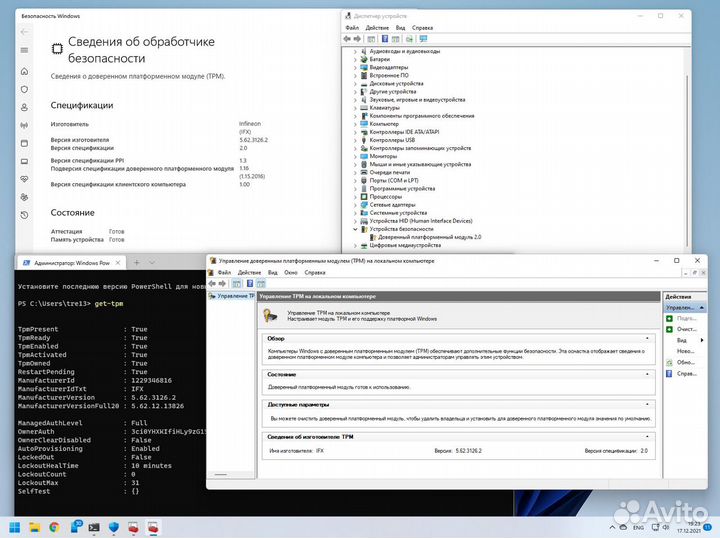Open Firewall and network icon in Security sidebar
Viewport: 720px width, 538px height.
(x=24, y=125)
